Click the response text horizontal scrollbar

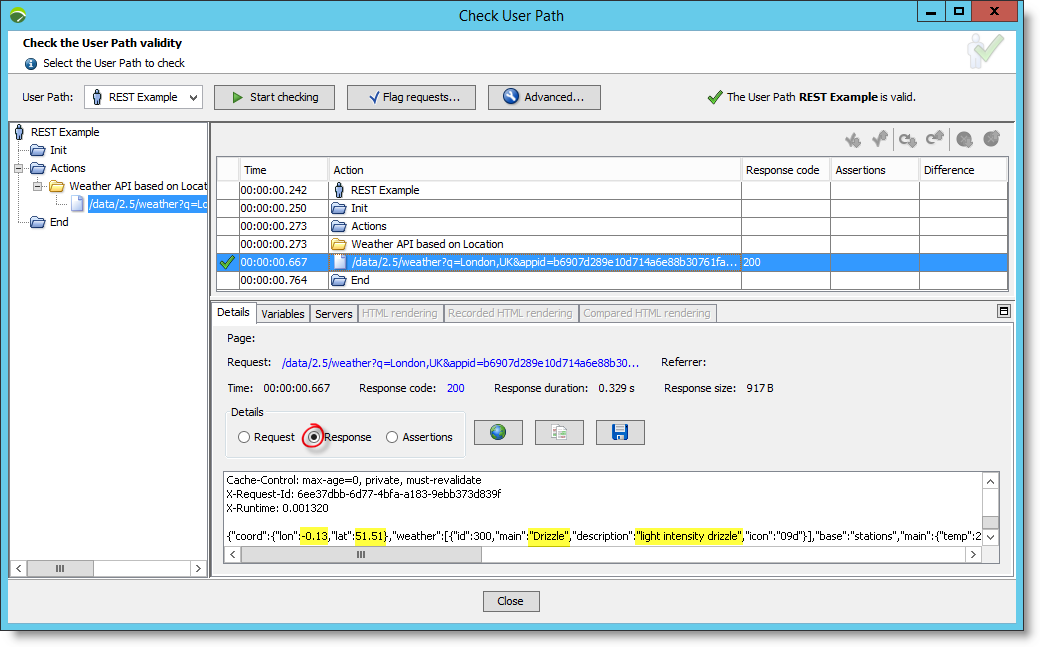[360, 554]
